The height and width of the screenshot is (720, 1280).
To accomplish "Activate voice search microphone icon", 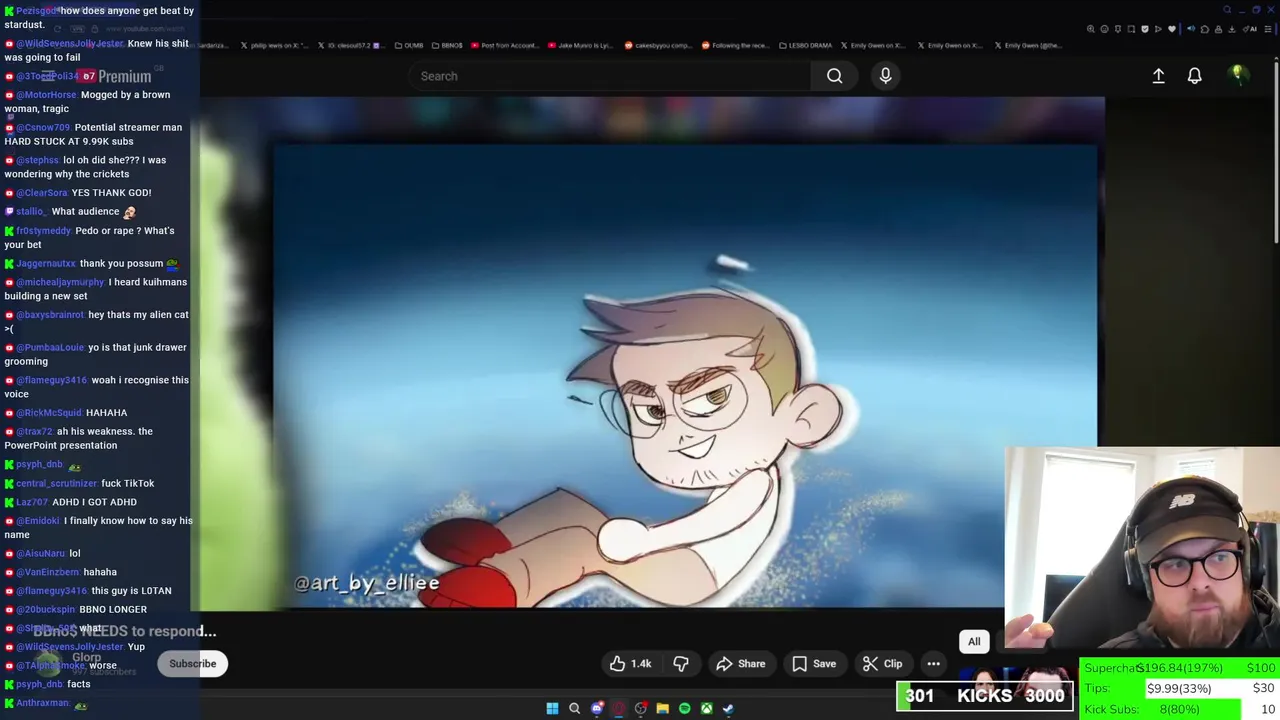I will (x=885, y=76).
